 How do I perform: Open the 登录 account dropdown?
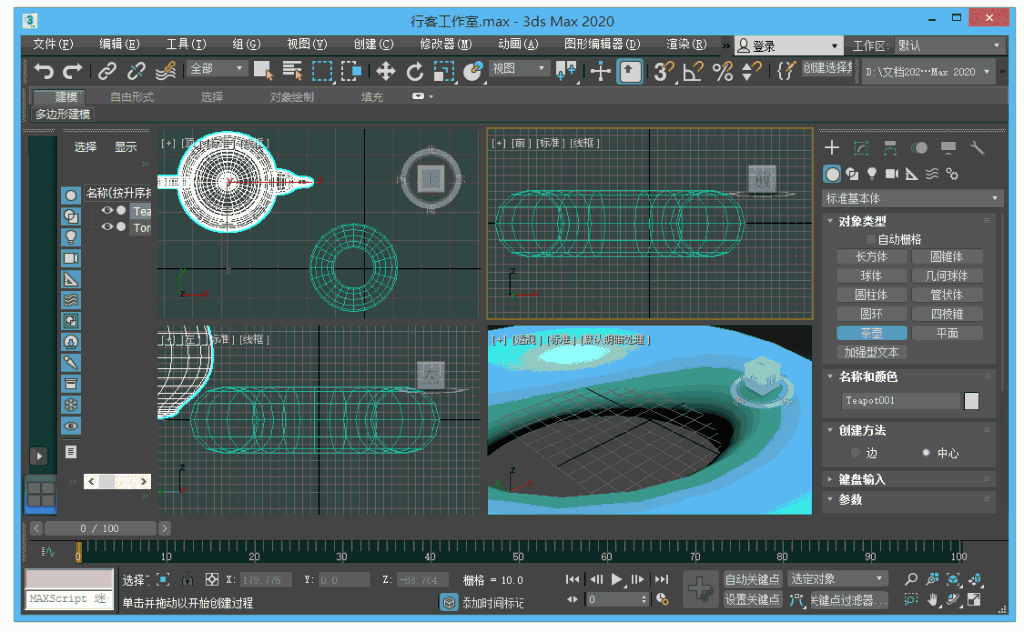point(788,46)
